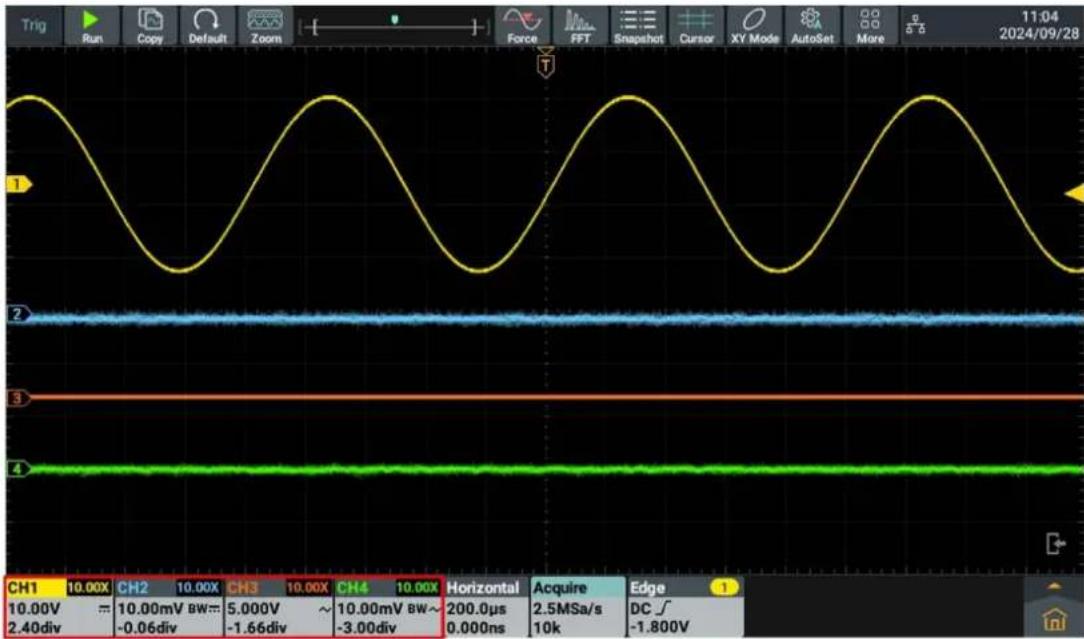Tap the 2.5MSa/s sample rate
This screenshot has height=639, width=1084.
pos(568,609)
